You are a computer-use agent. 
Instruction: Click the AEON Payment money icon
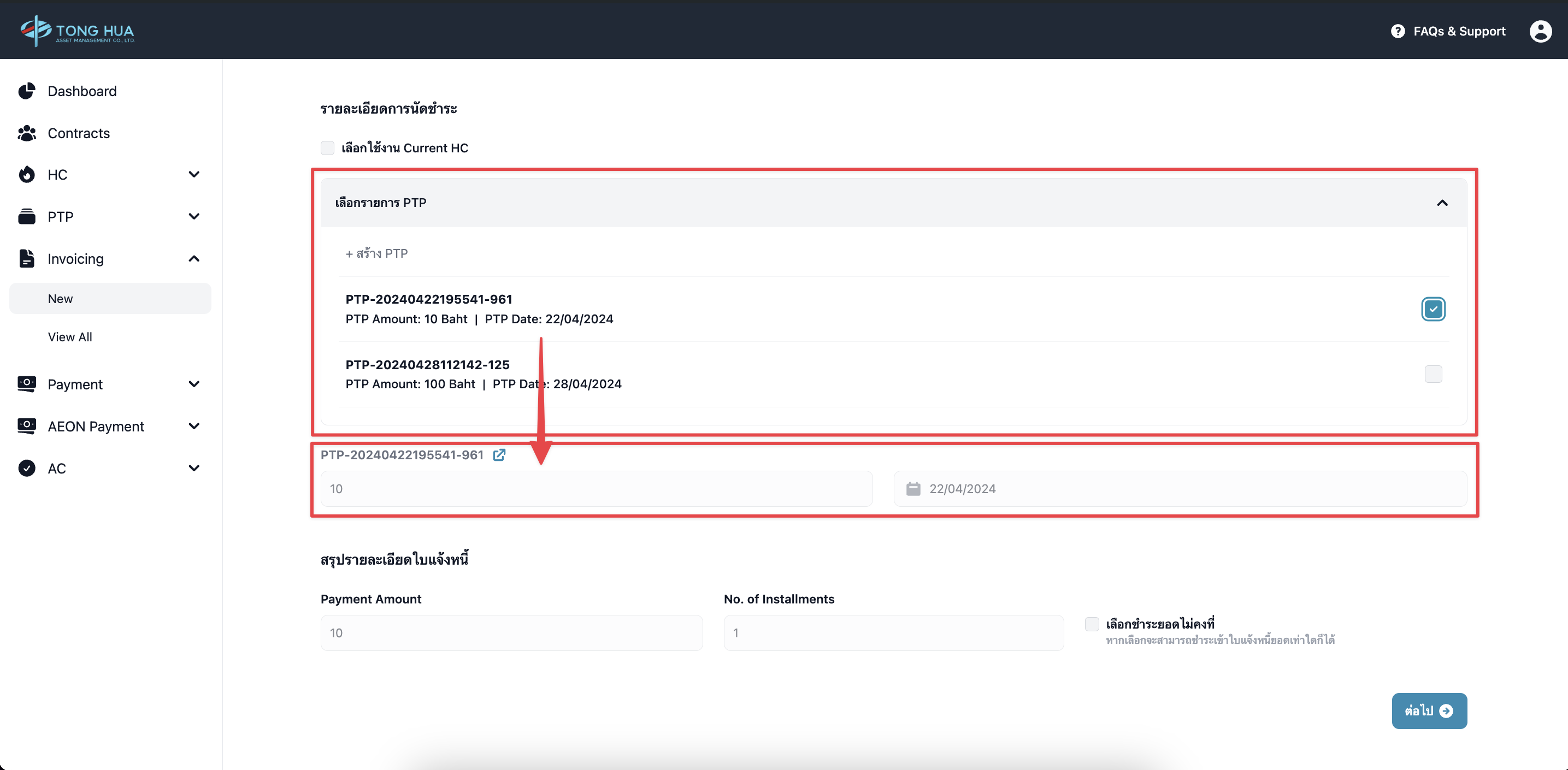[x=27, y=426]
